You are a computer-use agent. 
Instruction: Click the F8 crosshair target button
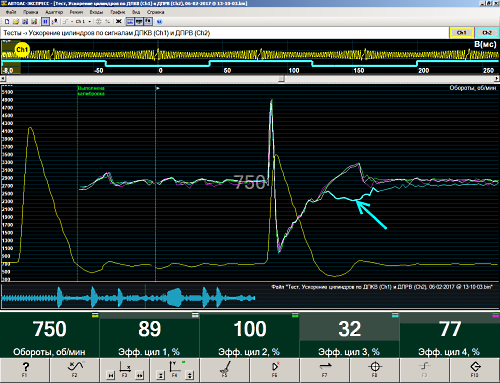[x=375, y=370]
